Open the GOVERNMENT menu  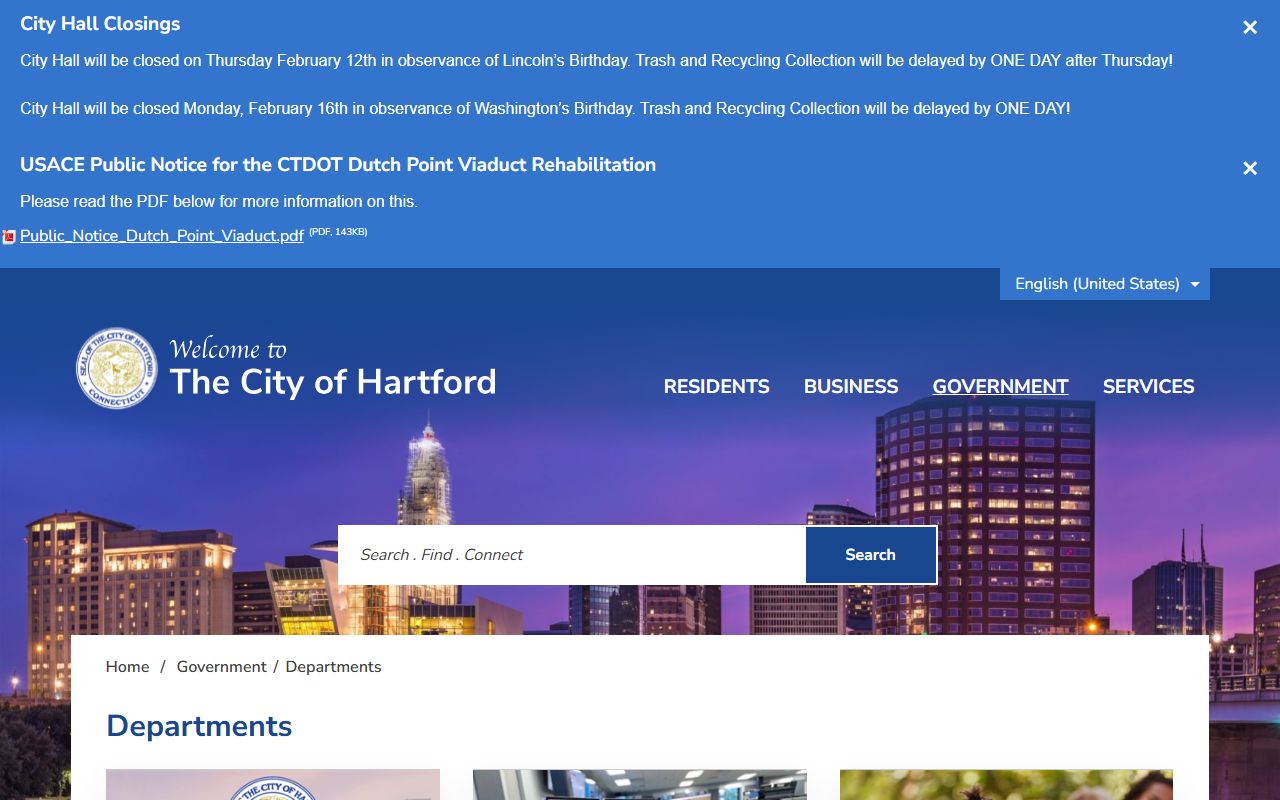tap(1001, 387)
